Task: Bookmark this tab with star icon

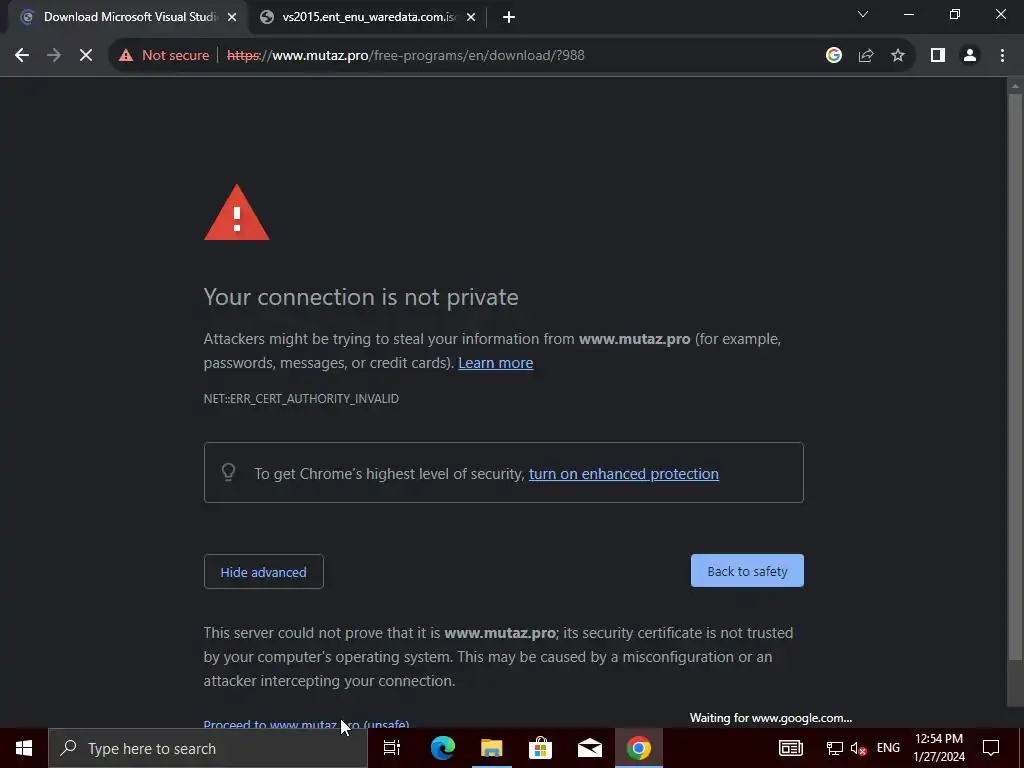Action: [898, 56]
